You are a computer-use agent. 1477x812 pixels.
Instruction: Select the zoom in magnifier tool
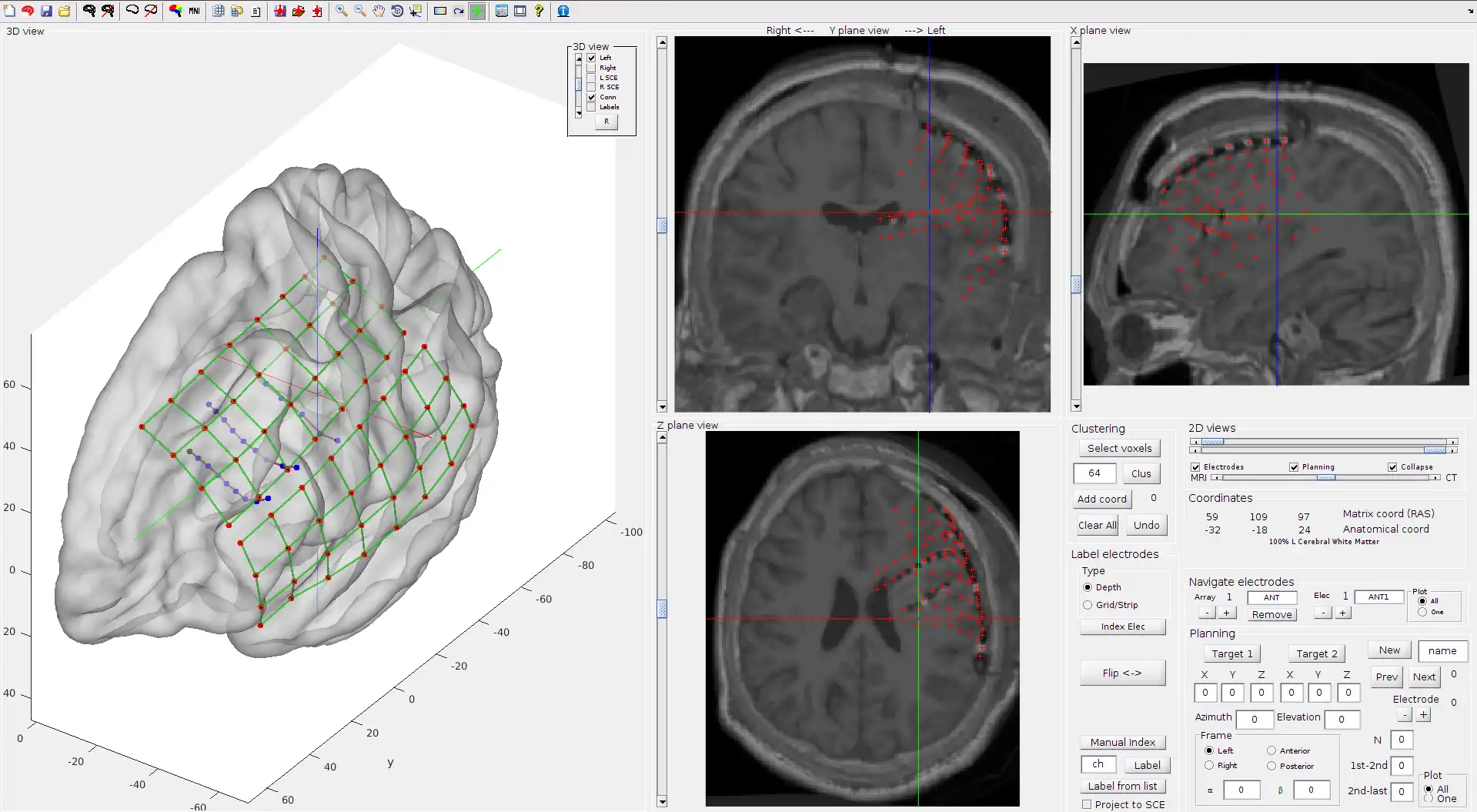[x=341, y=11]
